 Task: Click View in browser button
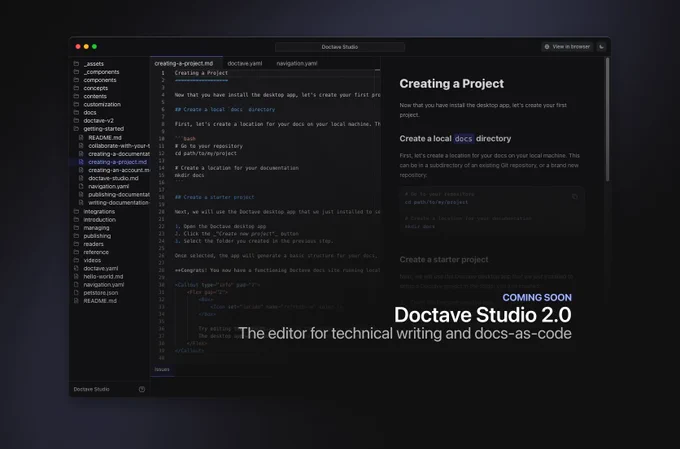point(567,46)
